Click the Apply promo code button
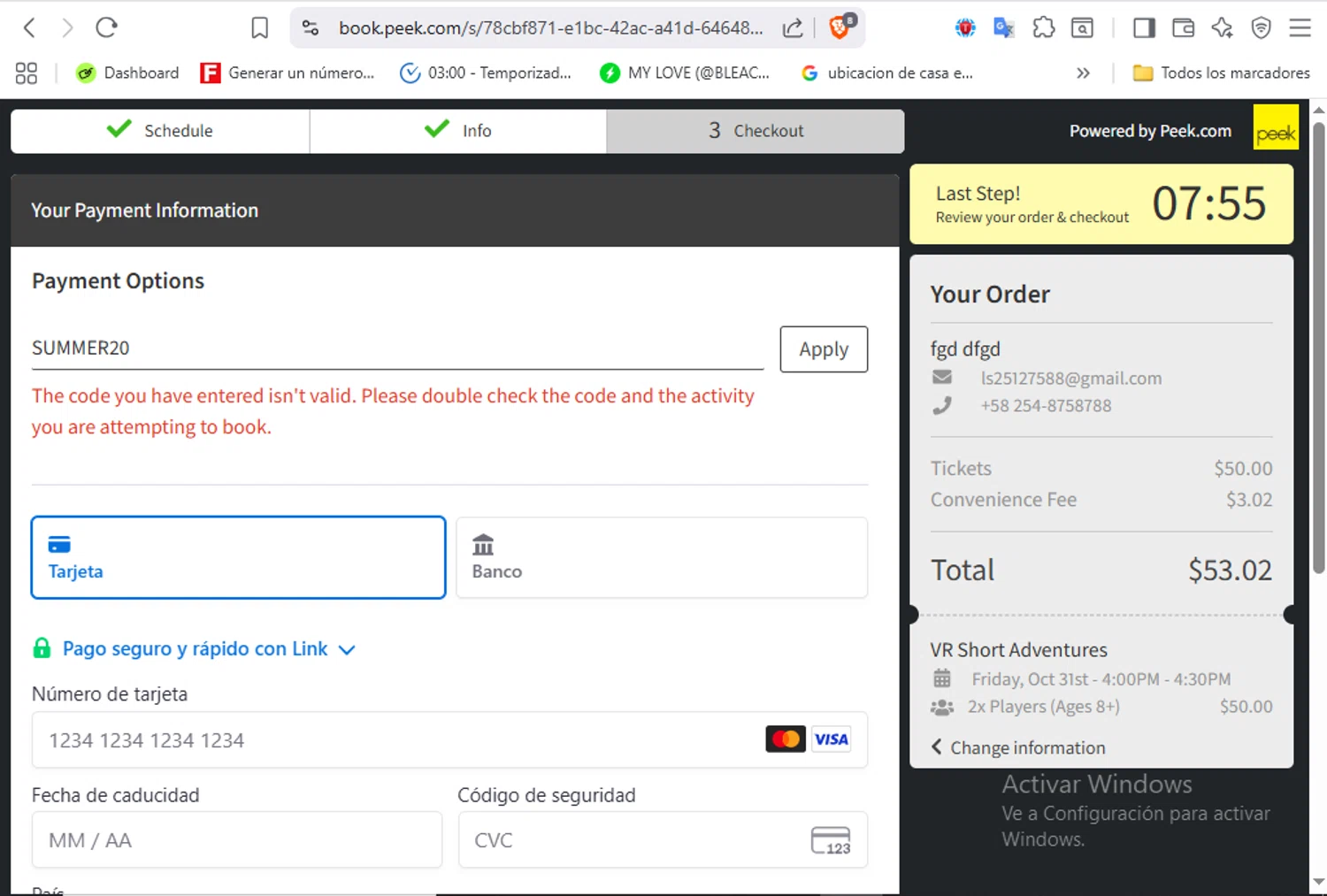Viewport: 1327px width, 896px height. point(824,349)
